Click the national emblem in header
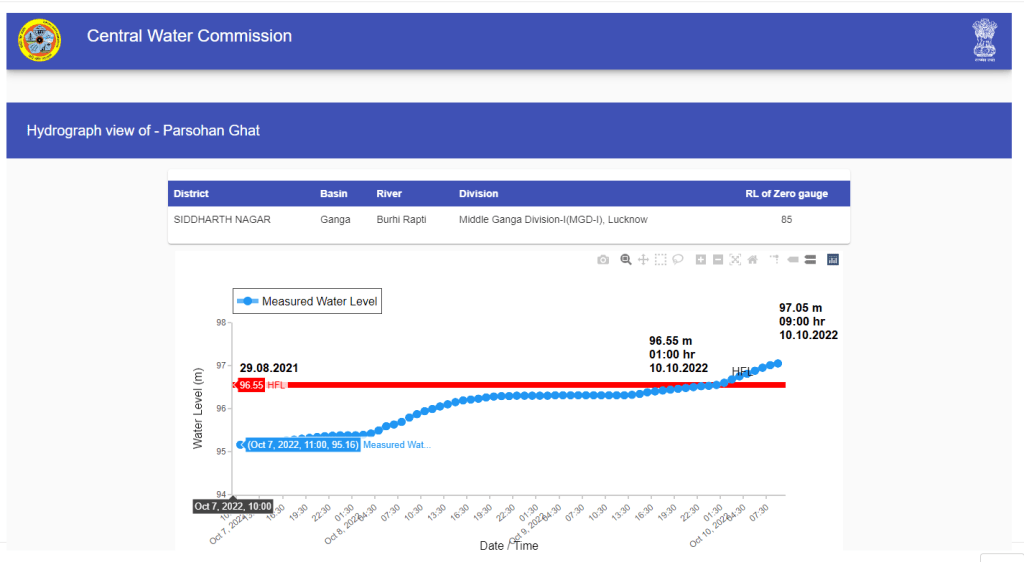1024x562 pixels. click(x=985, y=40)
